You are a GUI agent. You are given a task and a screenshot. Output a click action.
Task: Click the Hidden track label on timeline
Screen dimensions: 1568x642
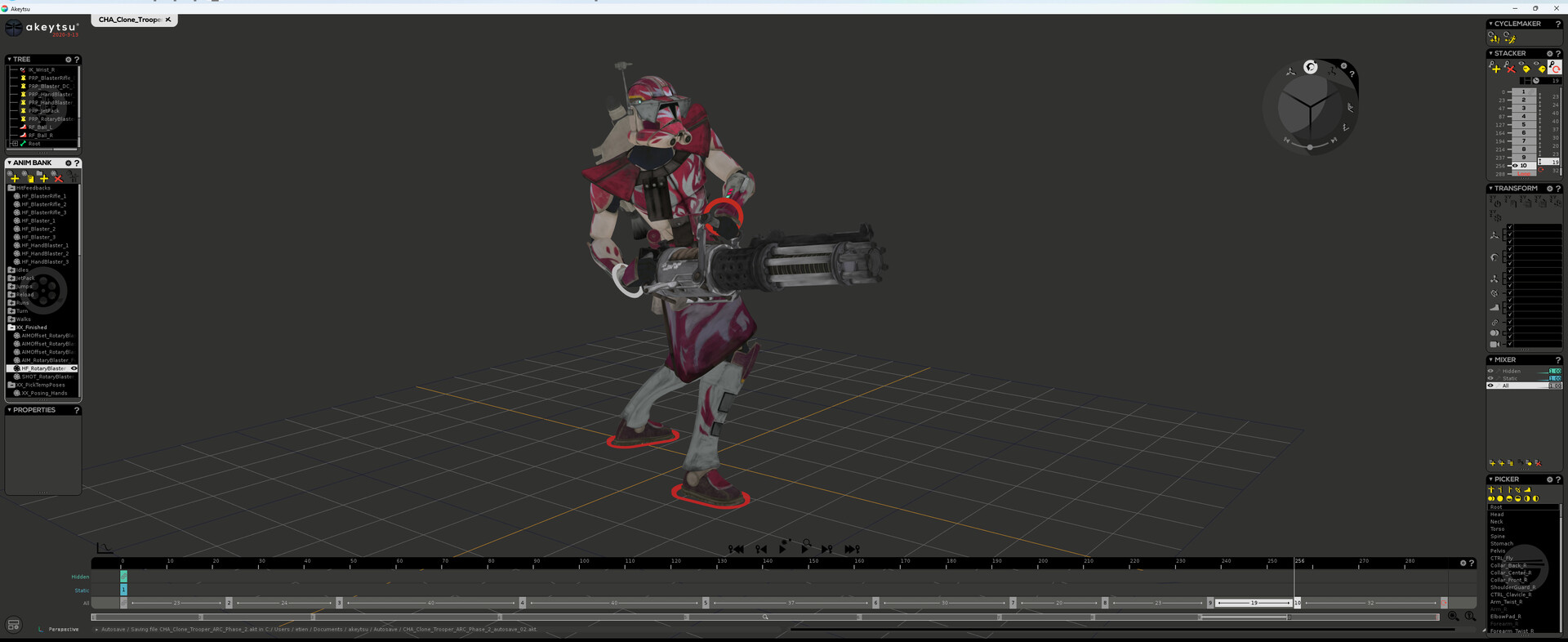click(x=80, y=577)
